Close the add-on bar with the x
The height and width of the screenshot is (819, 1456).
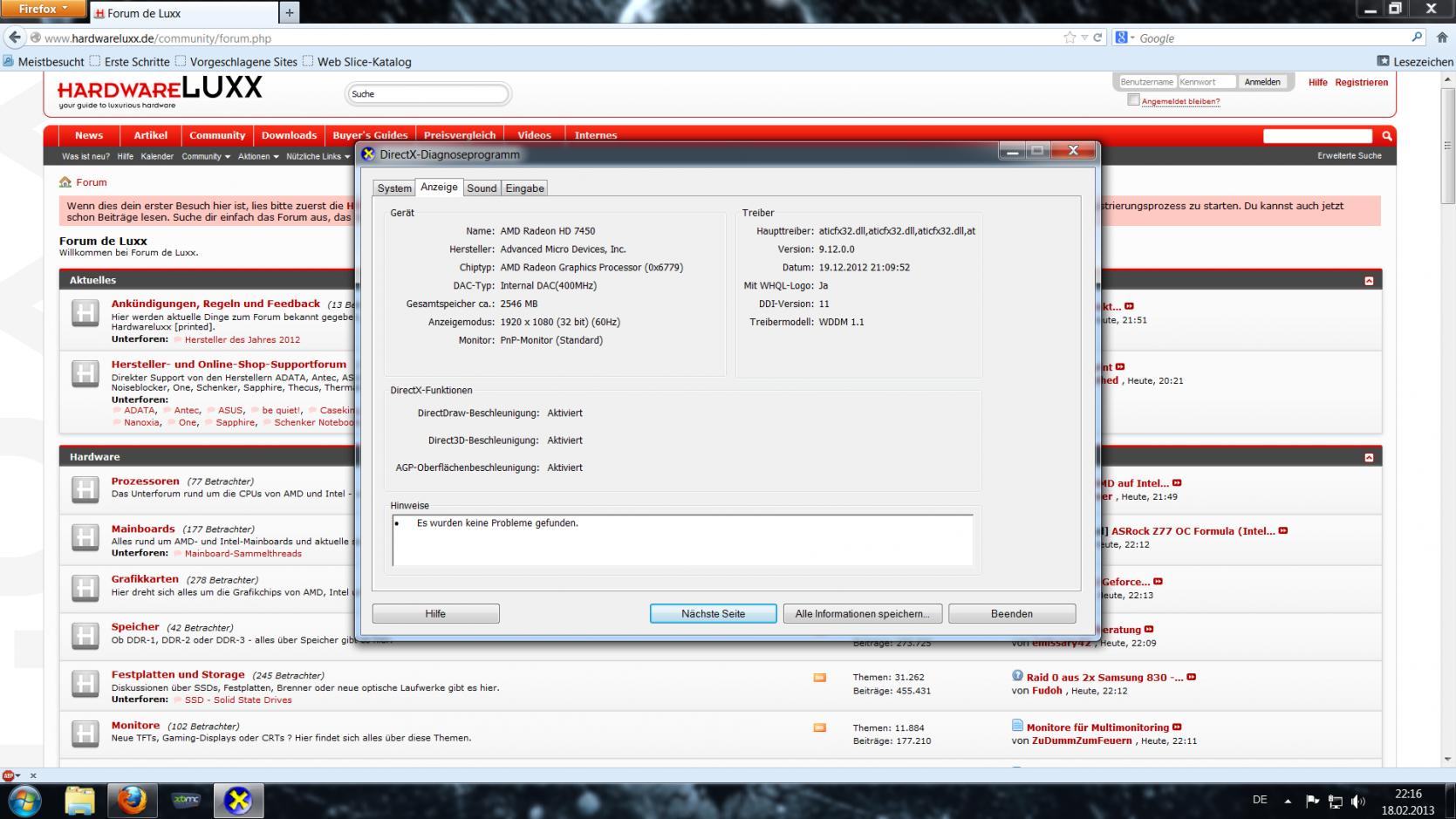pos(33,775)
